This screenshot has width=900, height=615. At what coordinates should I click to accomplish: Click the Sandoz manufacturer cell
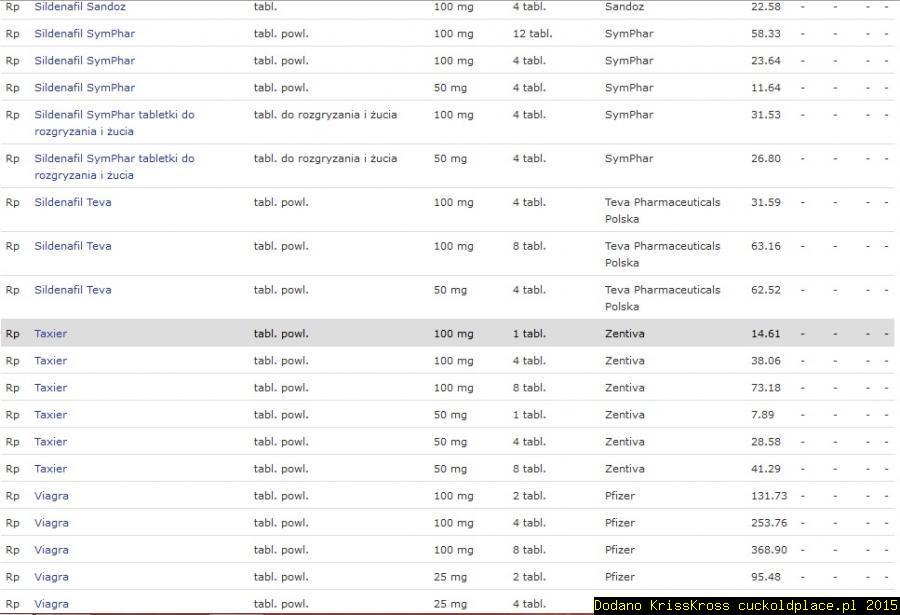625,7
